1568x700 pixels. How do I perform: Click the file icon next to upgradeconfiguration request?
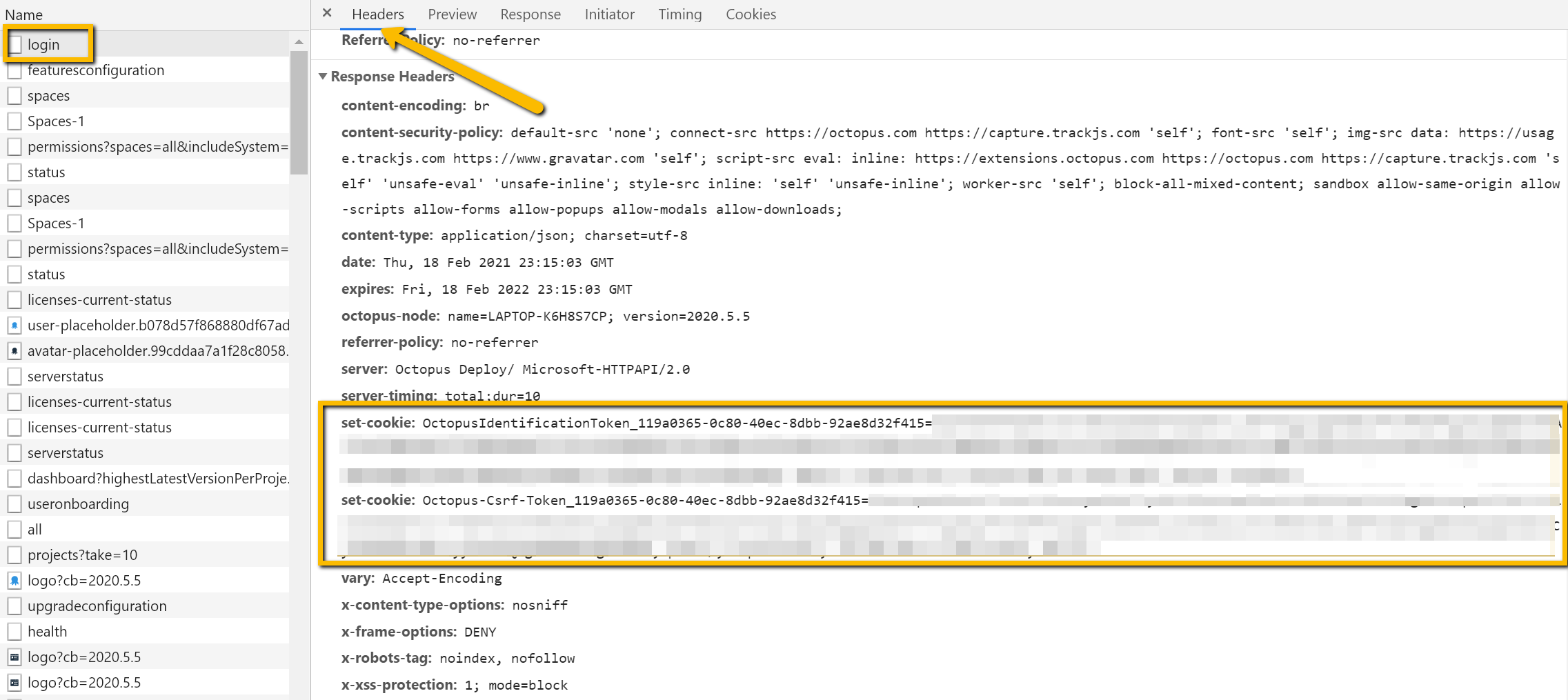14,605
